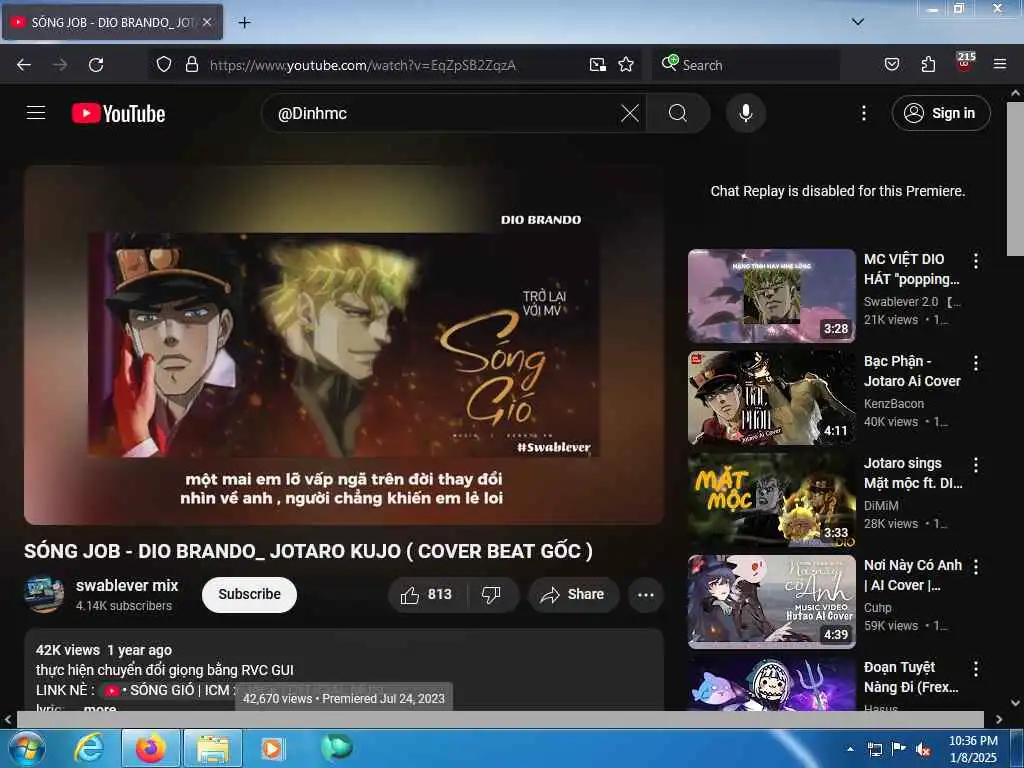Image resolution: width=1024 pixels, height=768 pixels.
Task: Sign in to YouTube
Action: [941, 113]
